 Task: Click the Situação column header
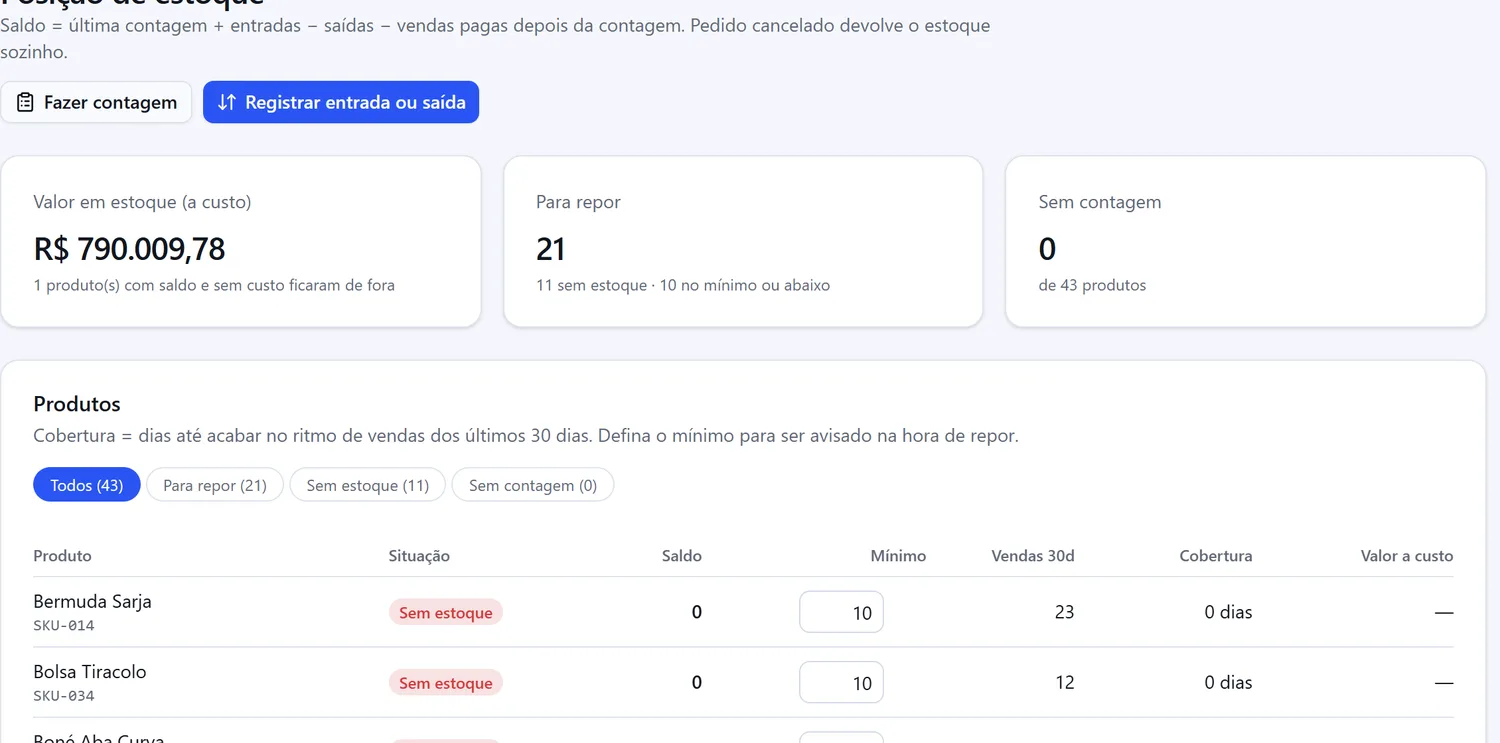[419, 556]
